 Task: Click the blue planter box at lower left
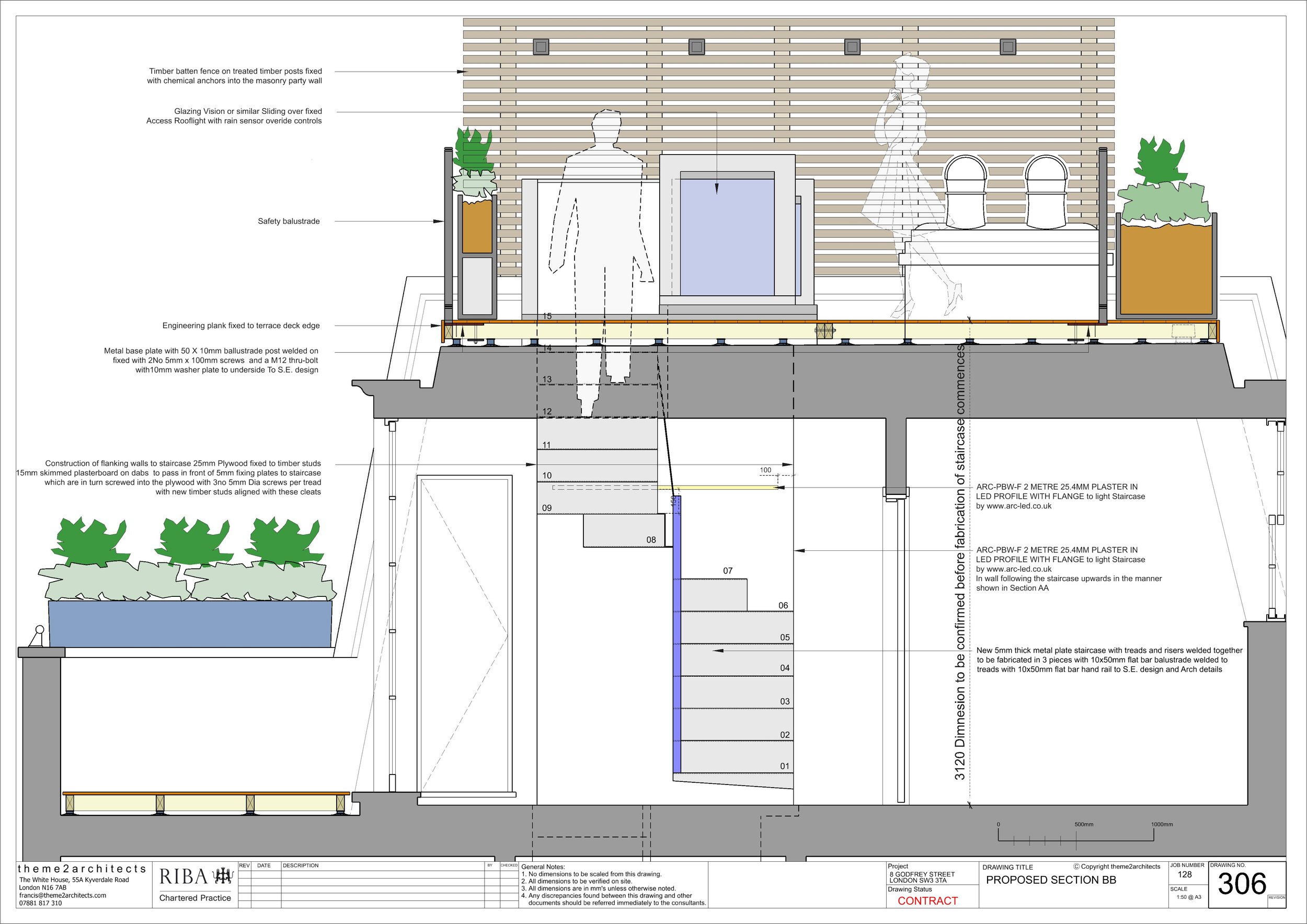(190, 623)
